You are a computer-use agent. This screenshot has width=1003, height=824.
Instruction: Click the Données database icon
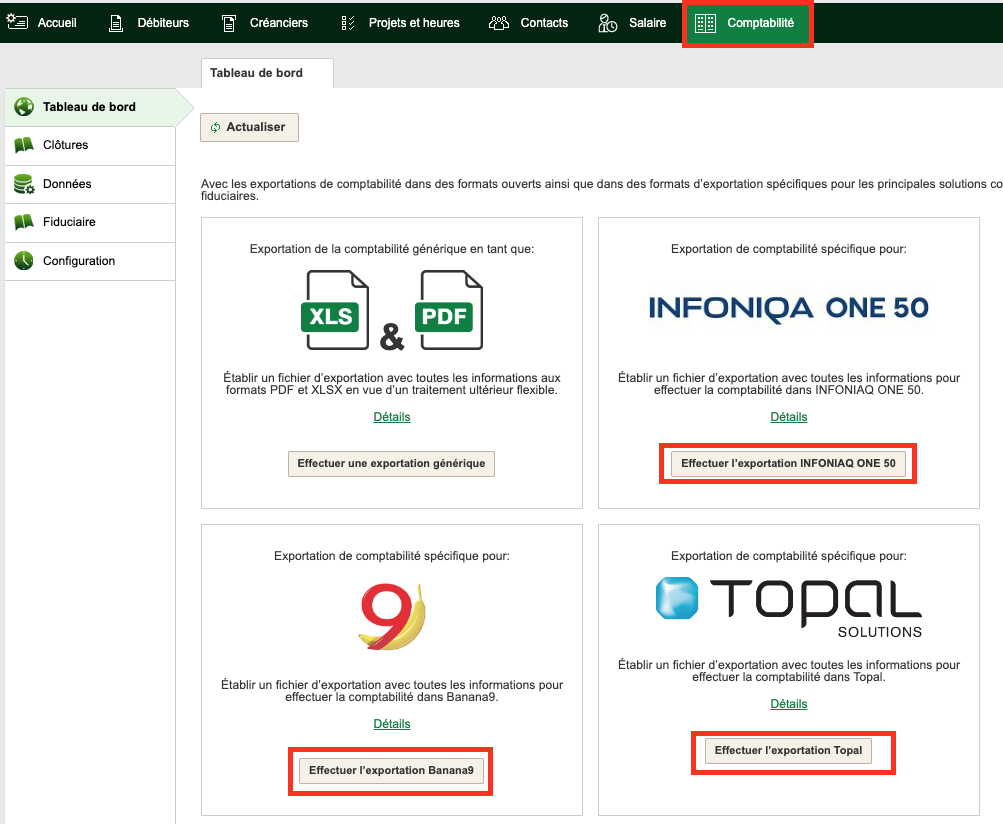(24, 184)
